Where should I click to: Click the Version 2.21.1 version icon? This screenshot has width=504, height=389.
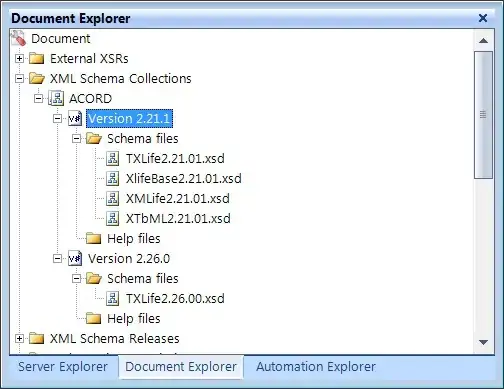[x=75, y=118]
